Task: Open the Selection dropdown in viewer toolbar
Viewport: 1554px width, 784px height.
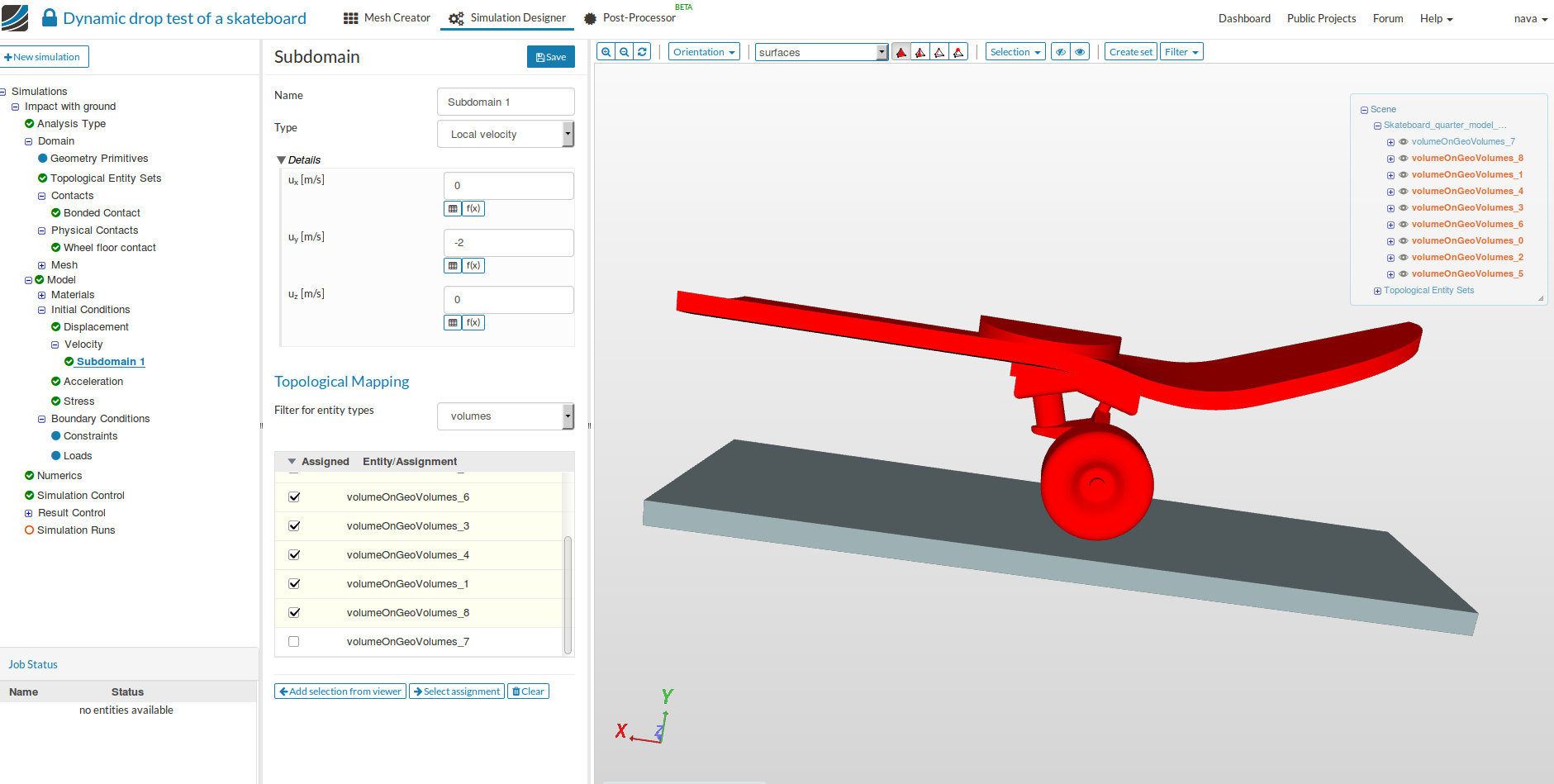Action: (x=1015, y=52)
